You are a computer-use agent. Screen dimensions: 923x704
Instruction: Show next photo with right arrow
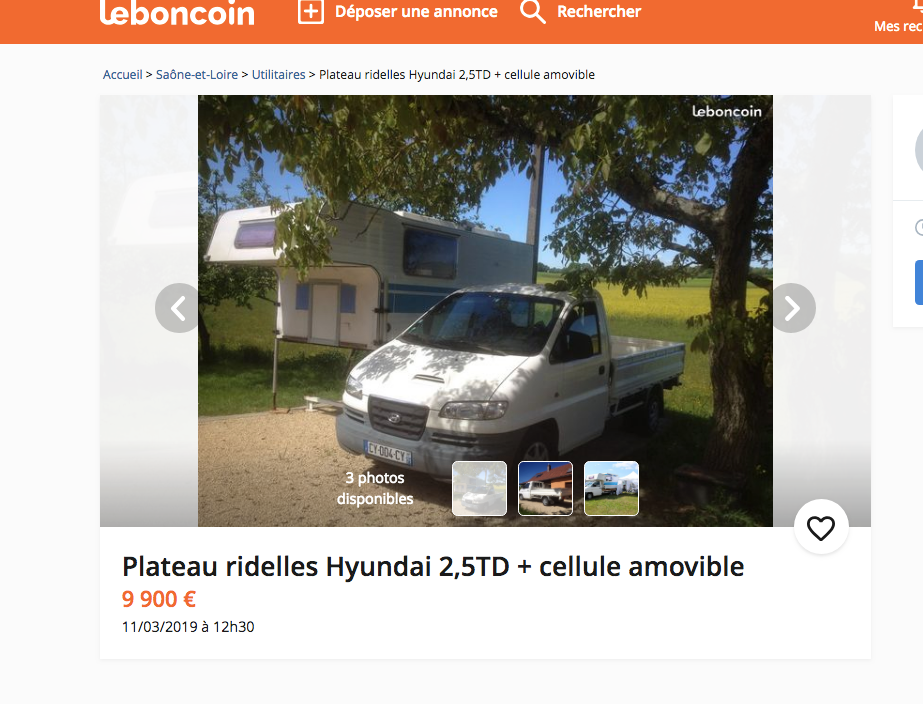(x=792, y=308)
